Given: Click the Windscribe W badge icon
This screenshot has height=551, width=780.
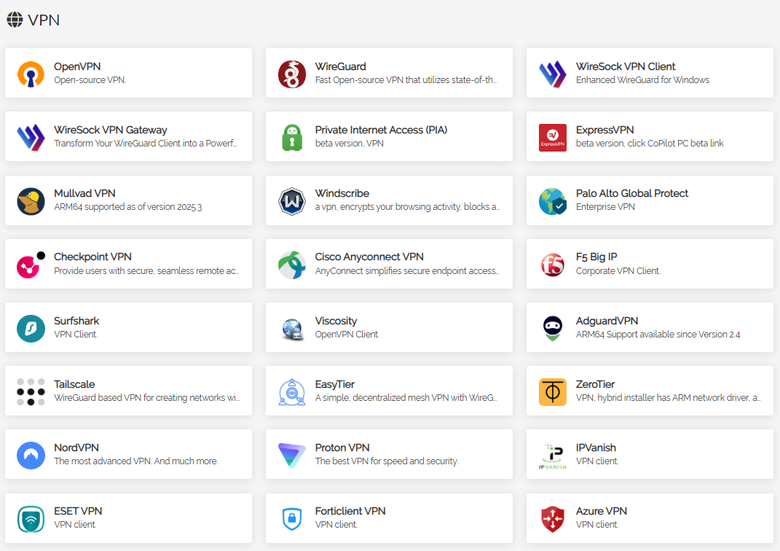Looking at the screenshot, I should [292, 201].
